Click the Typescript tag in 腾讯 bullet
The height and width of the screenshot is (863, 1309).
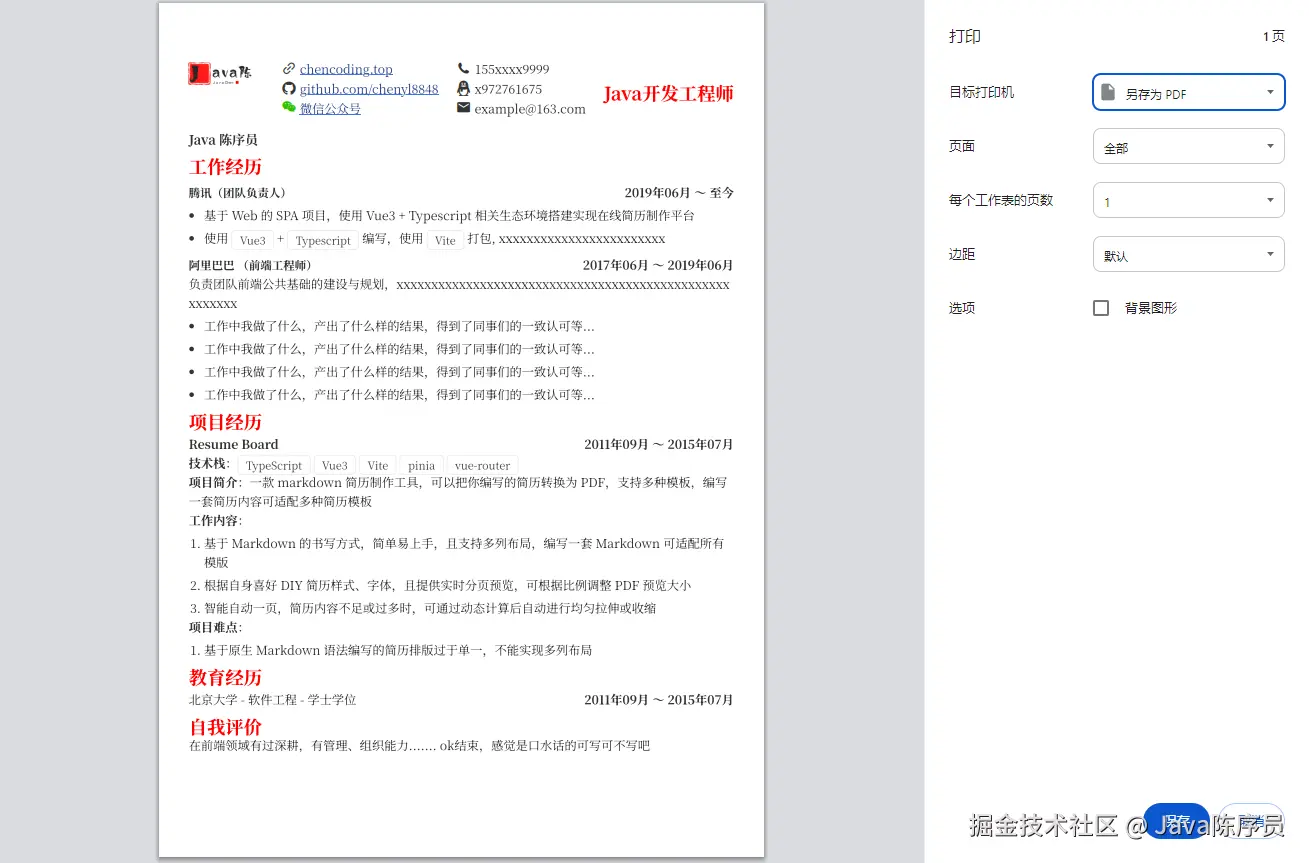(323, 240)
